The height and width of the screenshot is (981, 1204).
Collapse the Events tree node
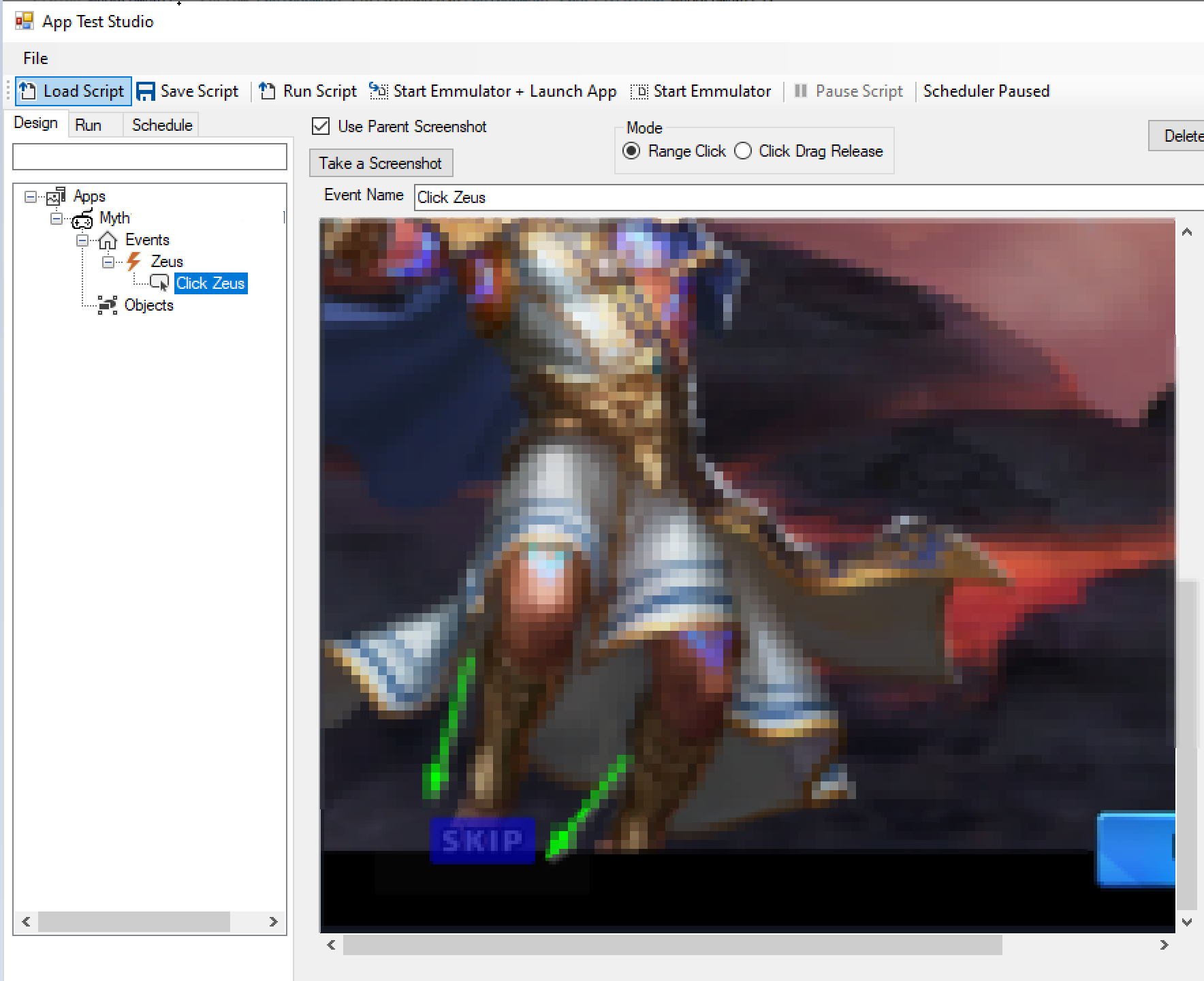82,240
